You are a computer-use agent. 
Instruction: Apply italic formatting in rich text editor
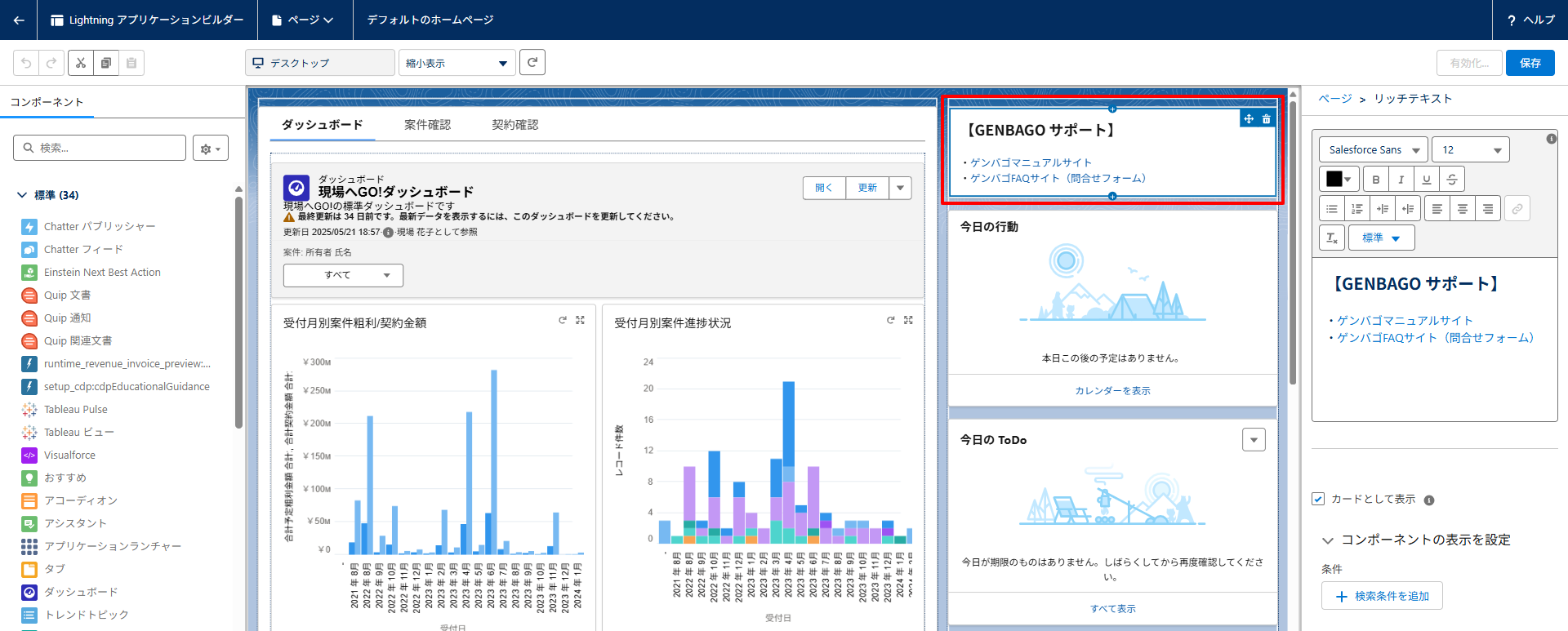click(1401, 180)
